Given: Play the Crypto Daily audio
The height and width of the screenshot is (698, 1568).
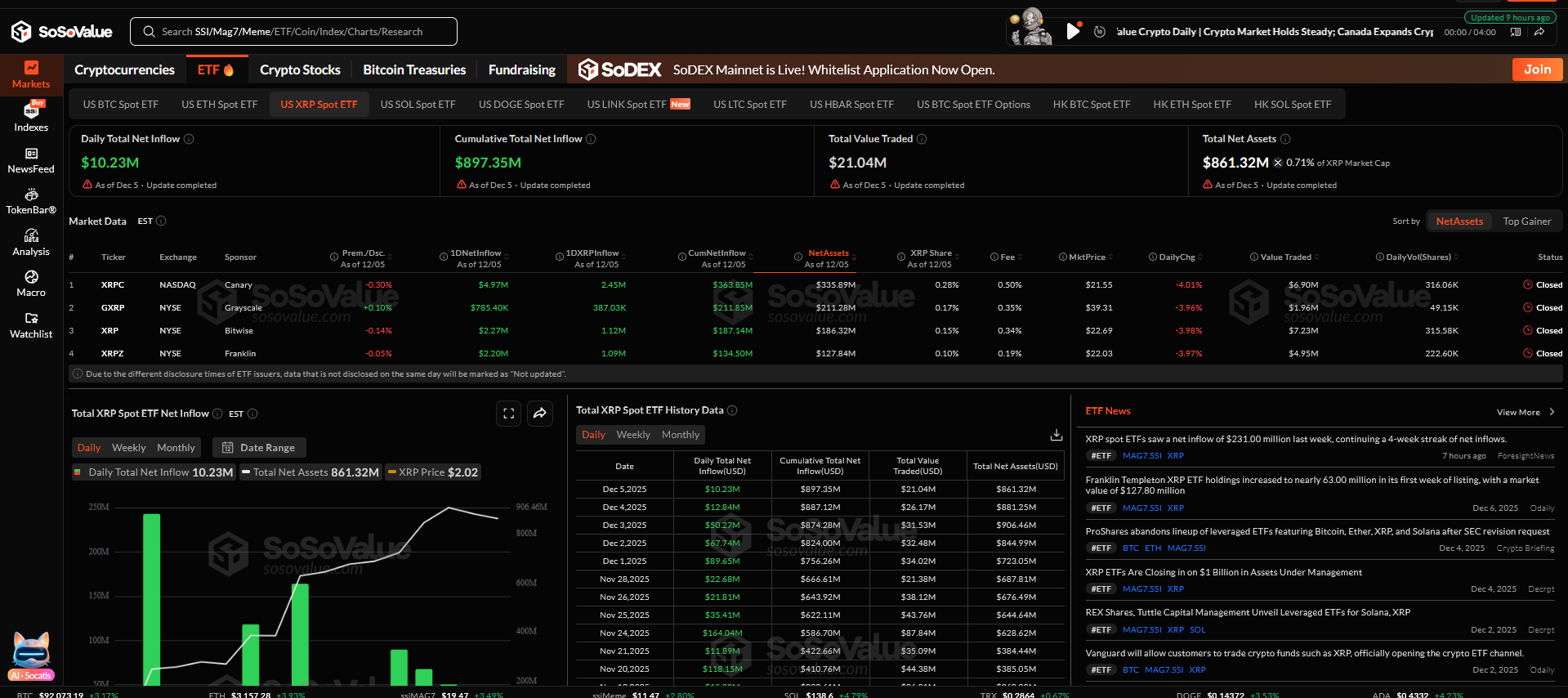Looking at the screenshot, I should 1073,32.
